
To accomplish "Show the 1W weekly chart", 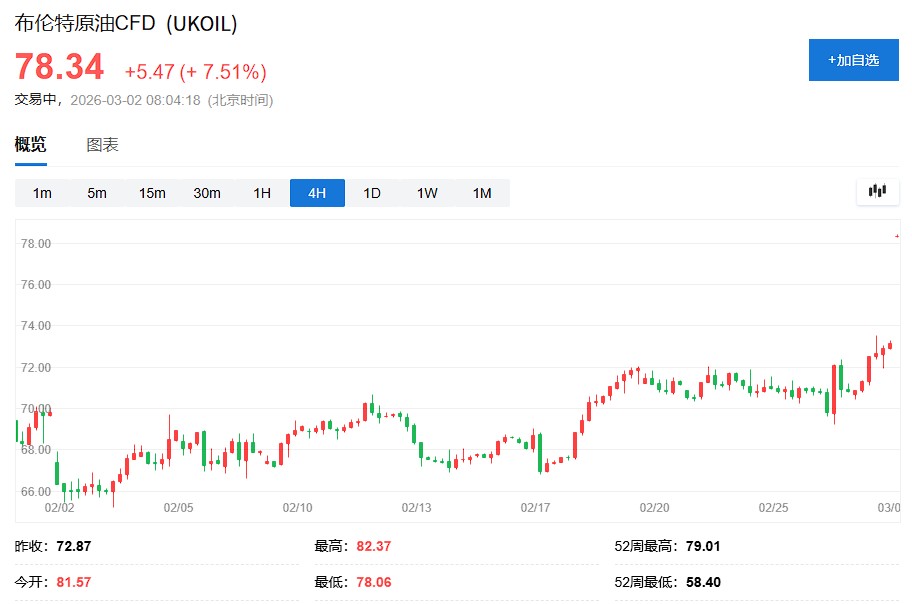I will tap(427, 193).
